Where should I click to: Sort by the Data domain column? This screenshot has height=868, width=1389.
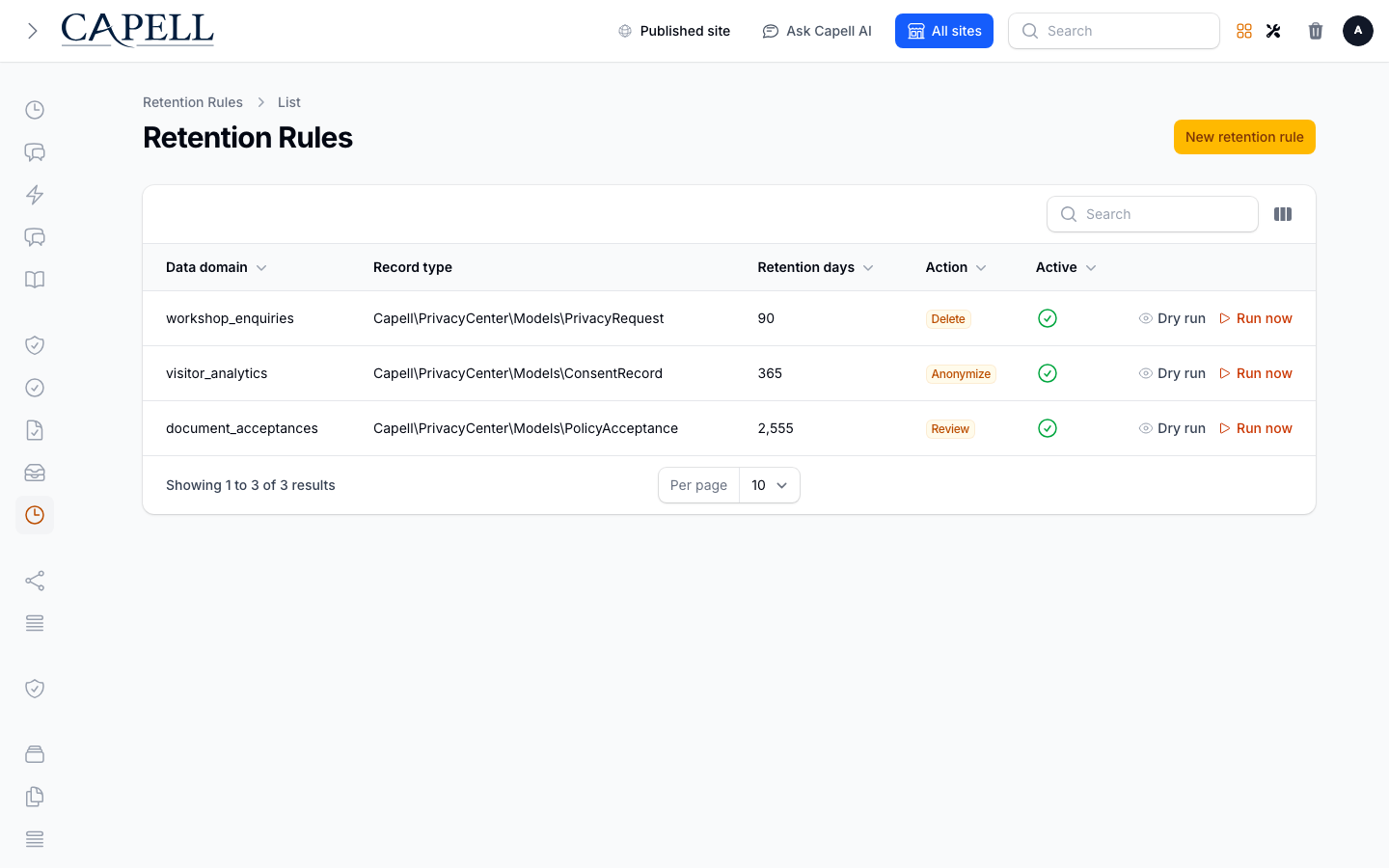point(216,267)
